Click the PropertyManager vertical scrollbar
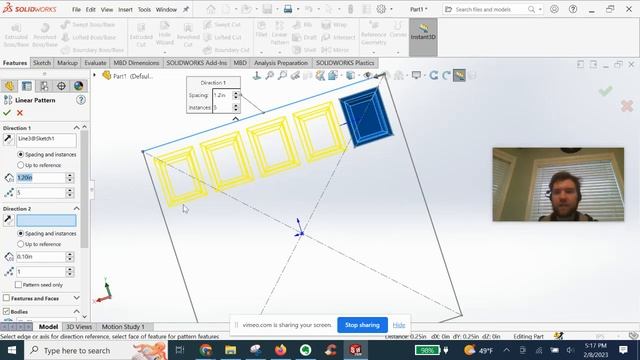This screenshot has height=360, width=640. coord(84,189)
